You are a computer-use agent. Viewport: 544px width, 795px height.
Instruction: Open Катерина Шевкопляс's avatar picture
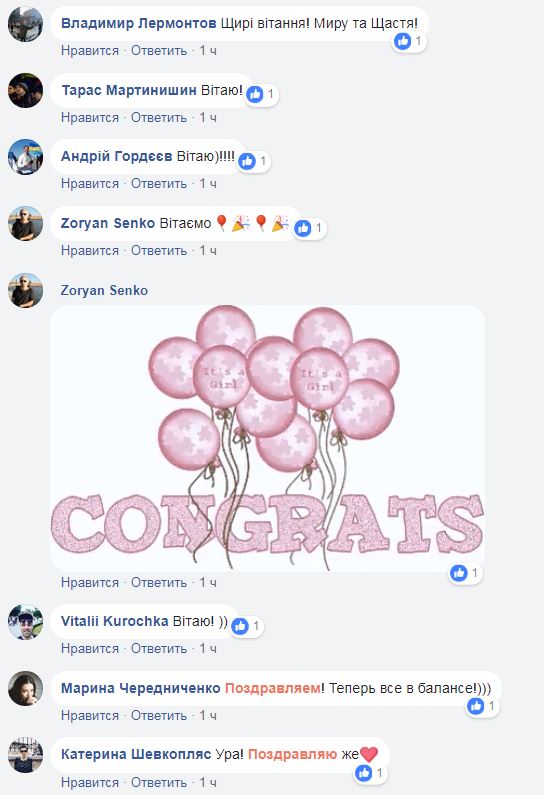pyautogui.click(x=25, y=755)
